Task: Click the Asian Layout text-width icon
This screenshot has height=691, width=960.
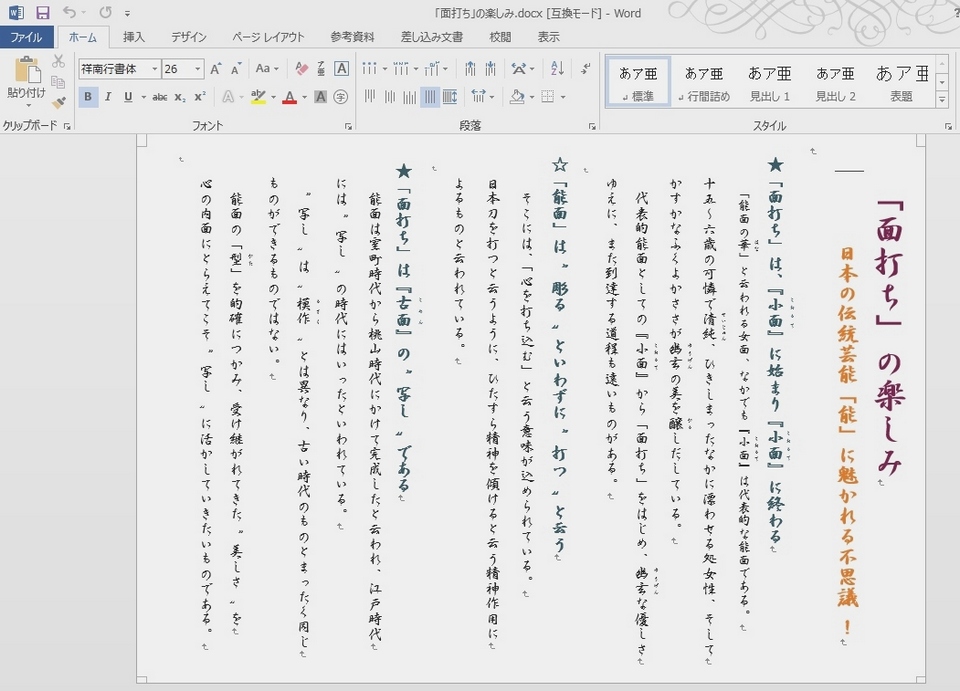Action: (x=519, y=69)
